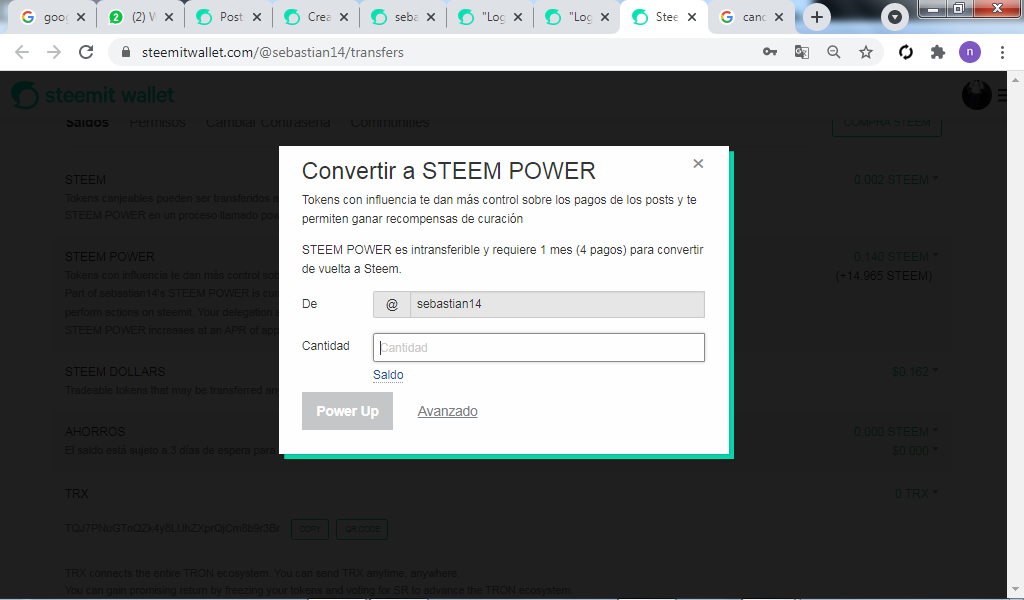1024x600 pixels.
Task: Open the extensions puzzle icon
Action: pyautogui.click(x=938, y=52)
